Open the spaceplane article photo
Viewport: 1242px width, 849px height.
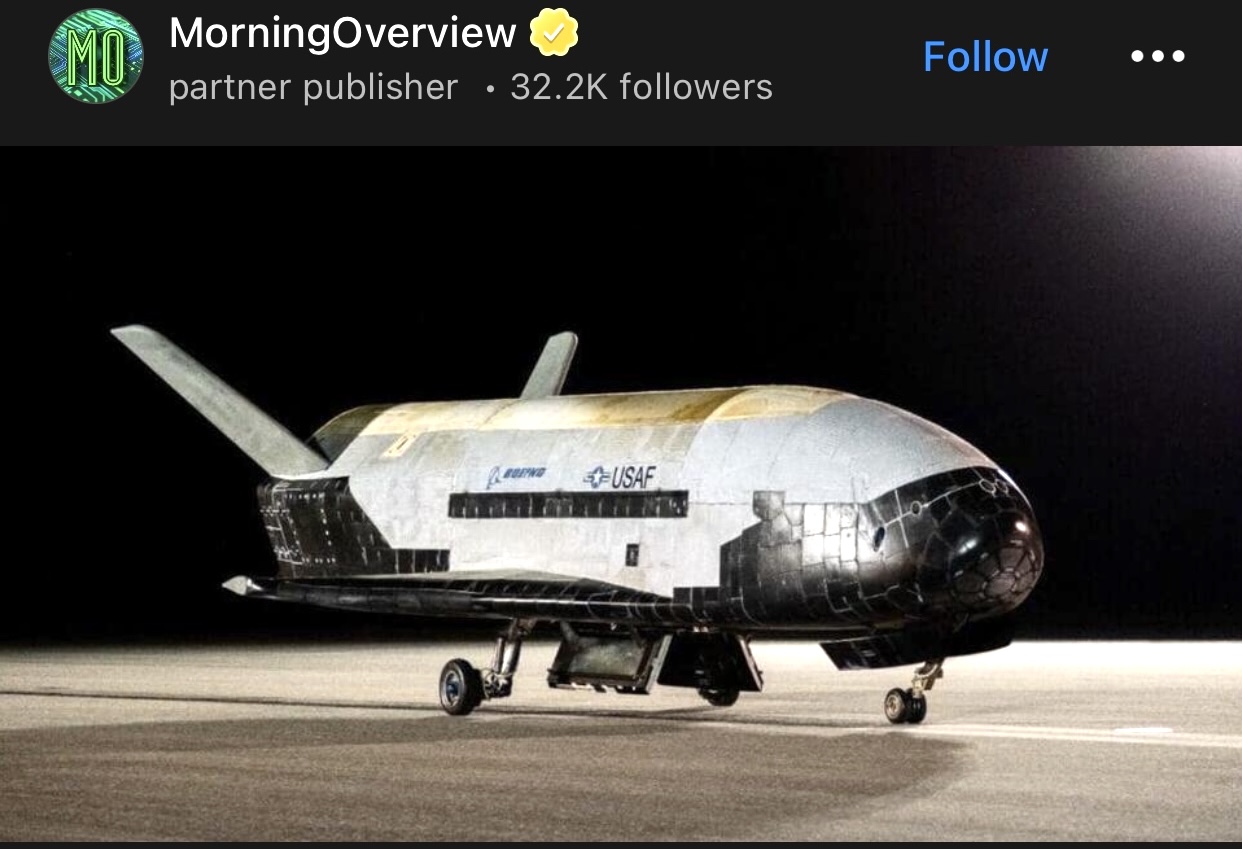point(621,493)
